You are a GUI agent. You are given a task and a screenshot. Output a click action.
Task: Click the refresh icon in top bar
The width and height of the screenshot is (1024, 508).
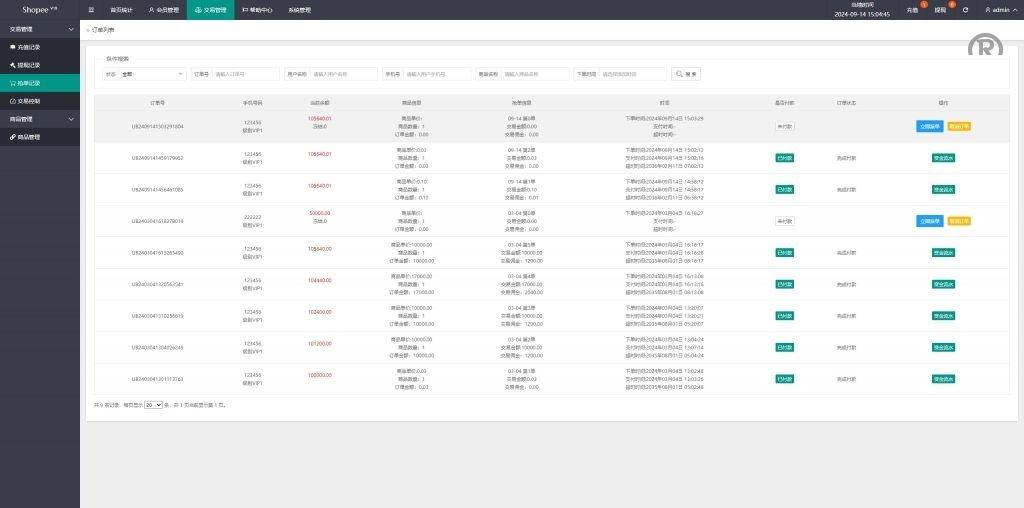tap(965, 10)
